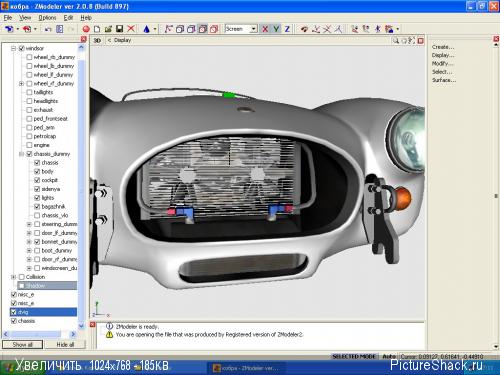The width and height of the screenshot is (500, 375).
Task: Uncheck the body node checkbox
Action: tap(37, 171)
